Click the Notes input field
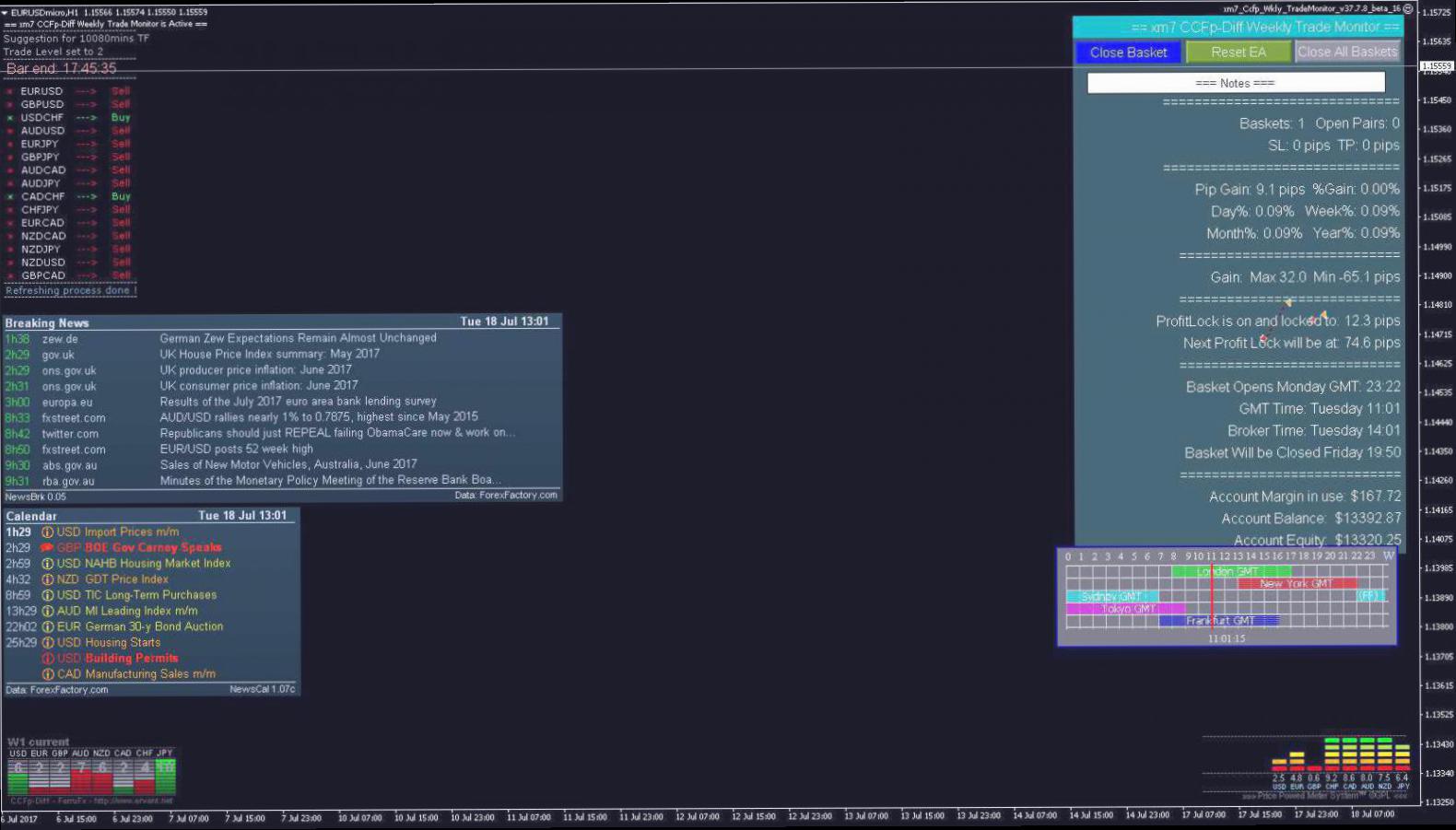Viewport: 1456px width, 830px height. pos(1235,83)
